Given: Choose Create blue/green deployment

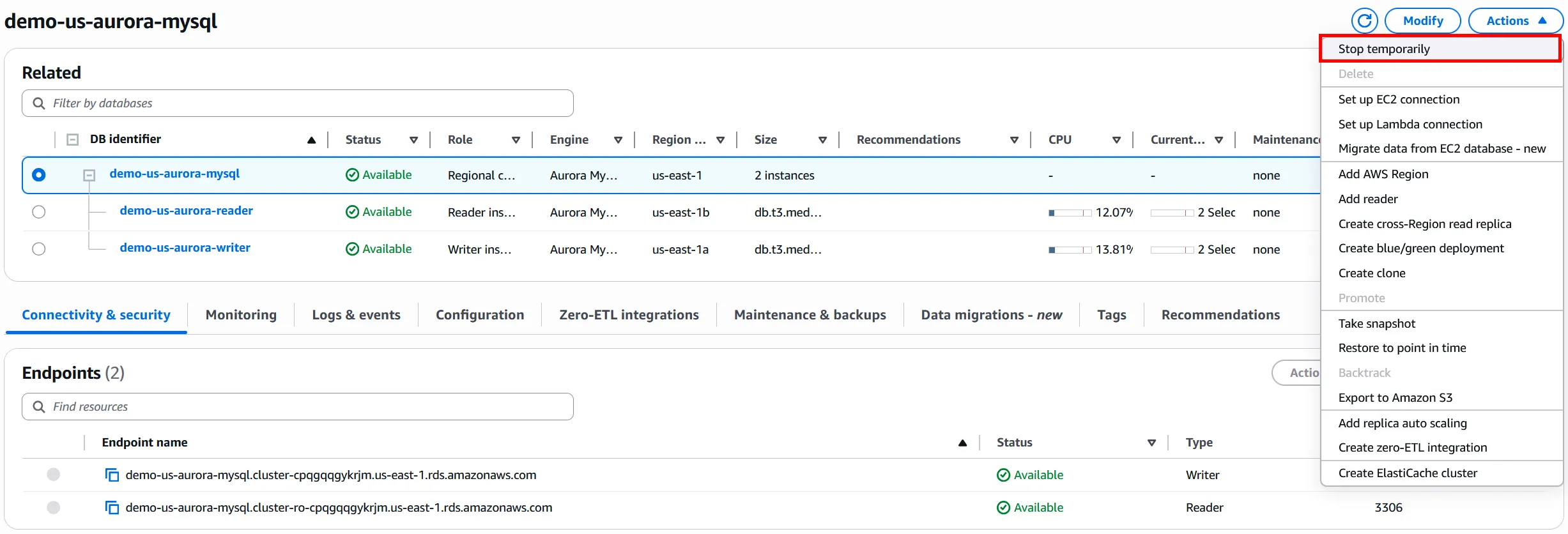Looking at the screenshot, I should 1441,248.
